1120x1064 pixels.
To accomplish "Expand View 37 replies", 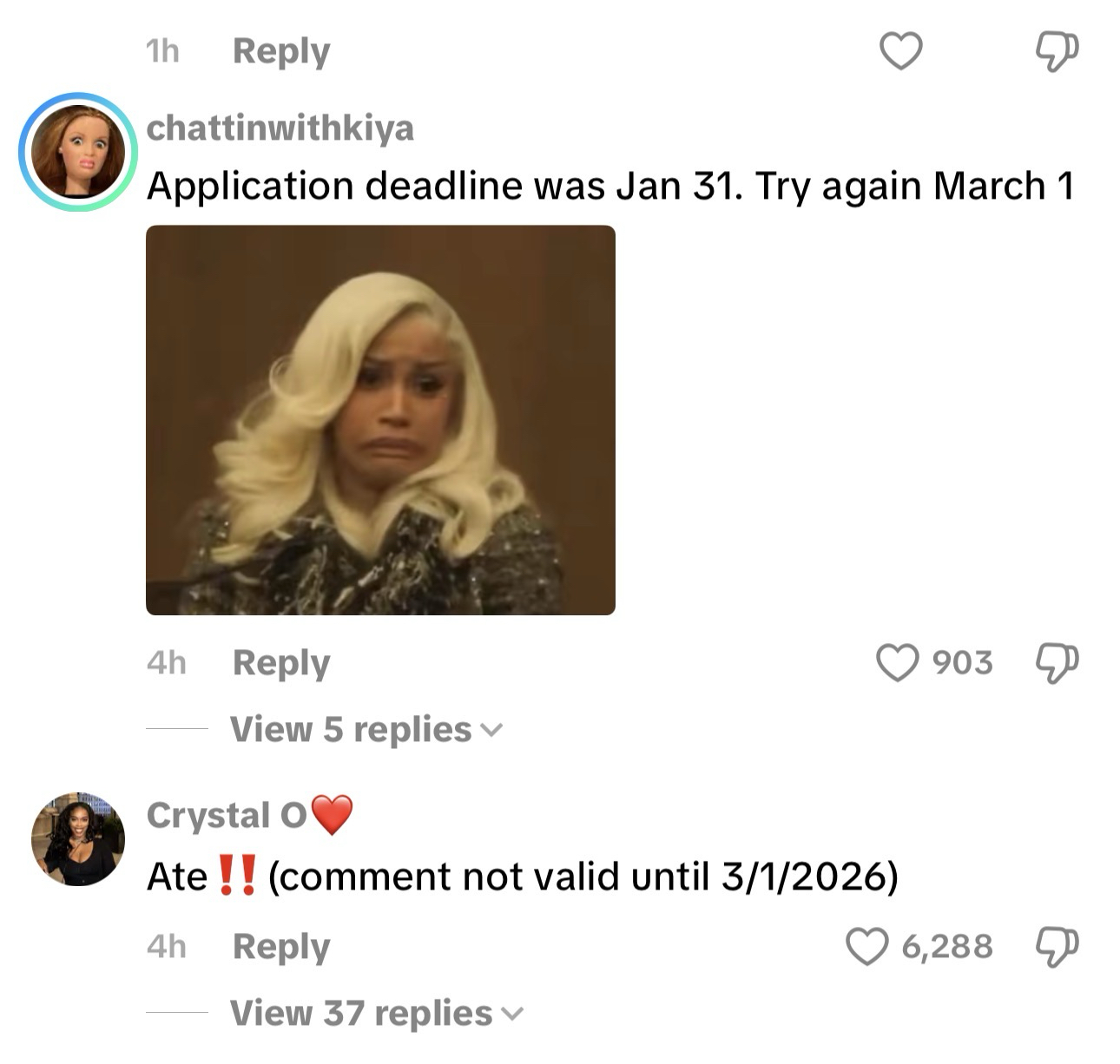I will click(x=376, y=1014).
